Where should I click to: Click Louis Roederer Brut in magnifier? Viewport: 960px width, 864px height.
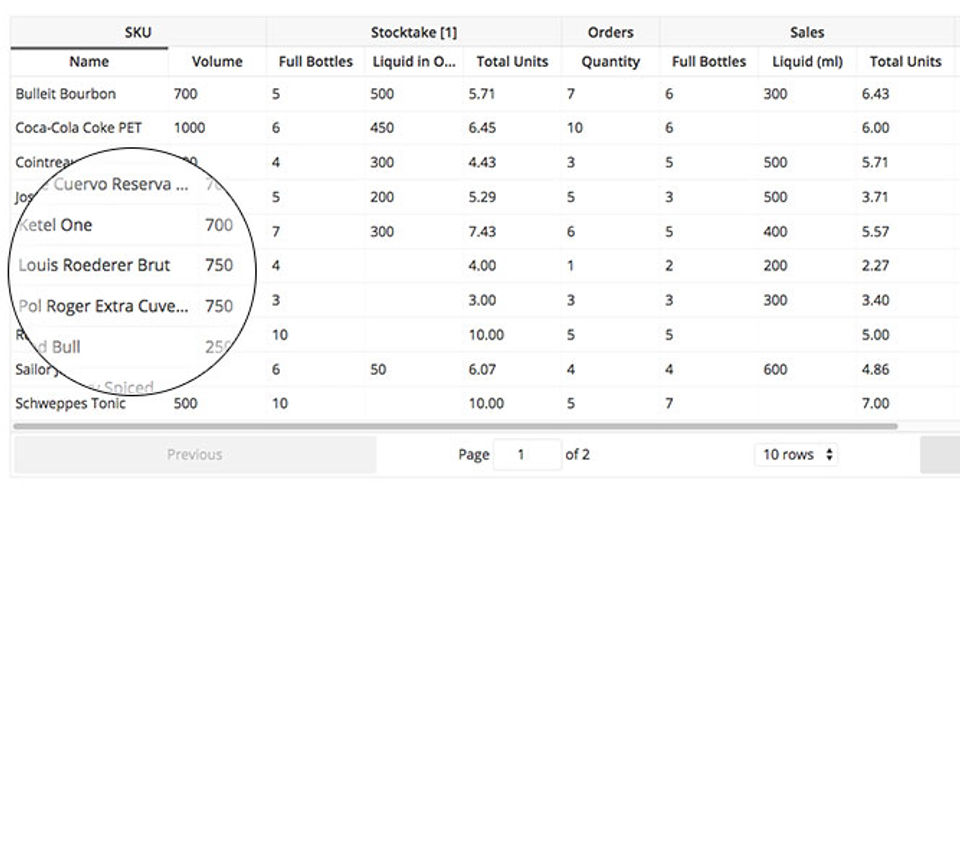click(94, 265)
